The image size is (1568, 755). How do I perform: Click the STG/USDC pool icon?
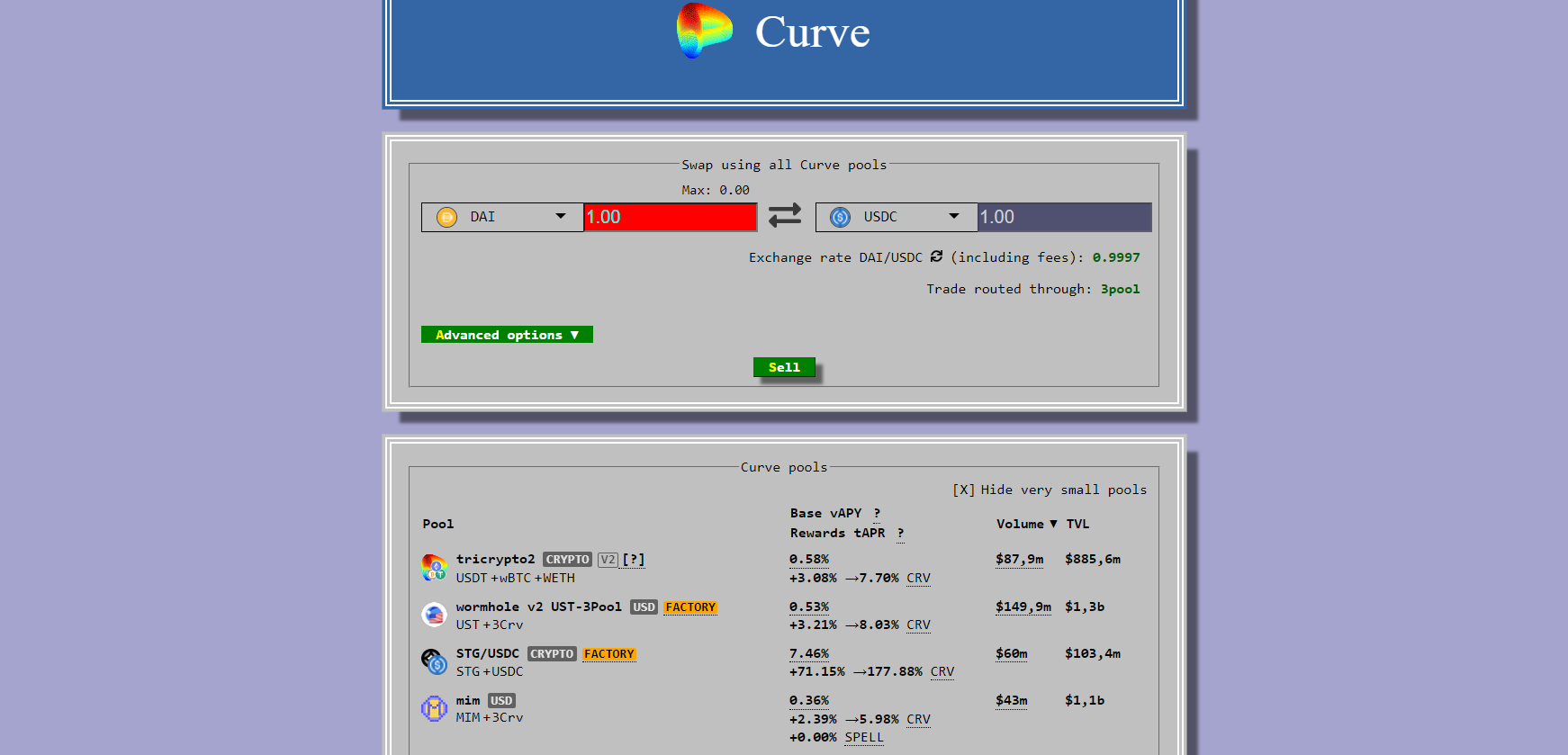(434, 661)
